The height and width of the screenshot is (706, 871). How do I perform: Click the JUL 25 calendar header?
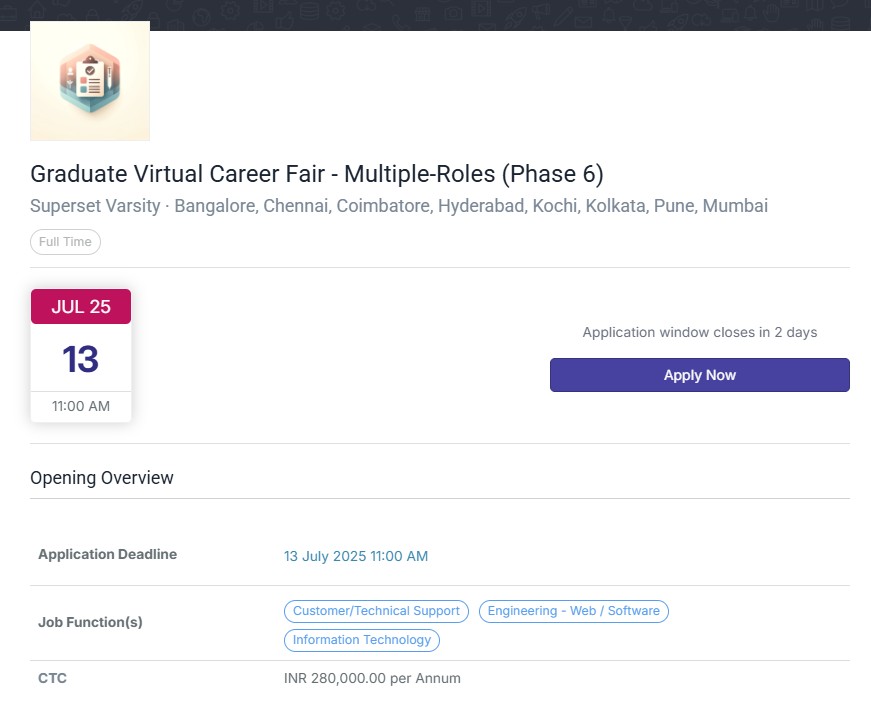[81, 307]
